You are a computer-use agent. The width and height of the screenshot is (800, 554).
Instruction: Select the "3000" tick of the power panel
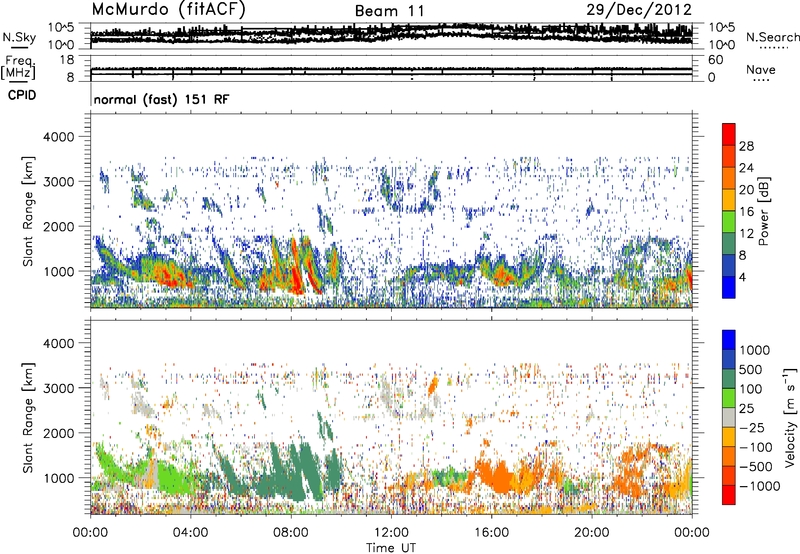pos(58,182)
